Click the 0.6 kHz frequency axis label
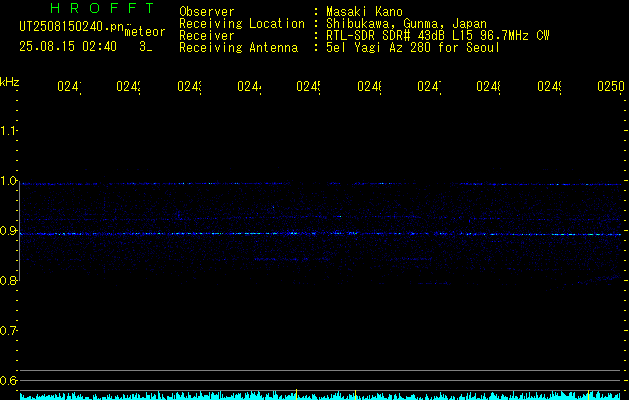The height and width of the screenshot is (400, 629). tap(8, 380)
